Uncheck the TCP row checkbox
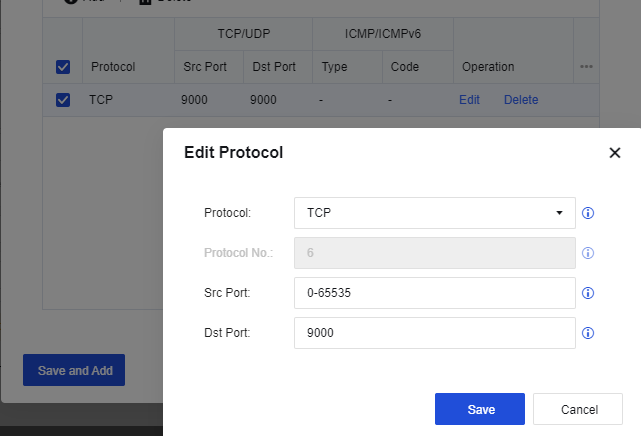 [63, 100]
